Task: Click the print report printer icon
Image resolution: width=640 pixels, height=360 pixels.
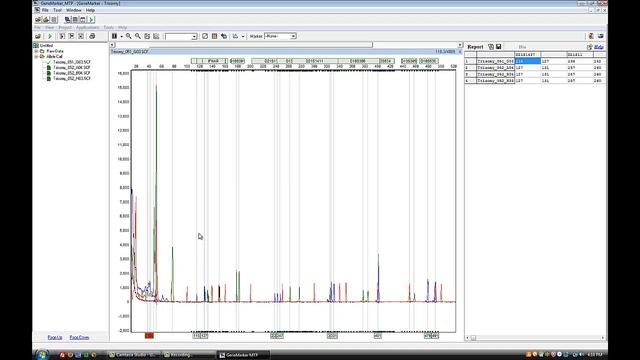Action: tap(92, 36)
